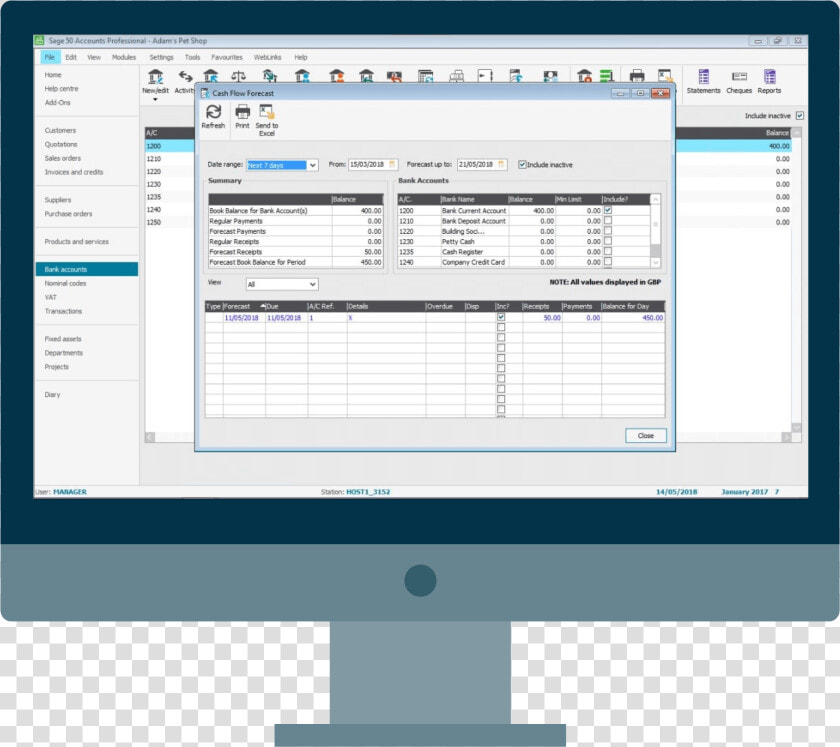The height and width of the screenshot is (747, 840).
Task: Check Include for Building Soci... account
Action: pyautogui.click(x=608, y=230)
